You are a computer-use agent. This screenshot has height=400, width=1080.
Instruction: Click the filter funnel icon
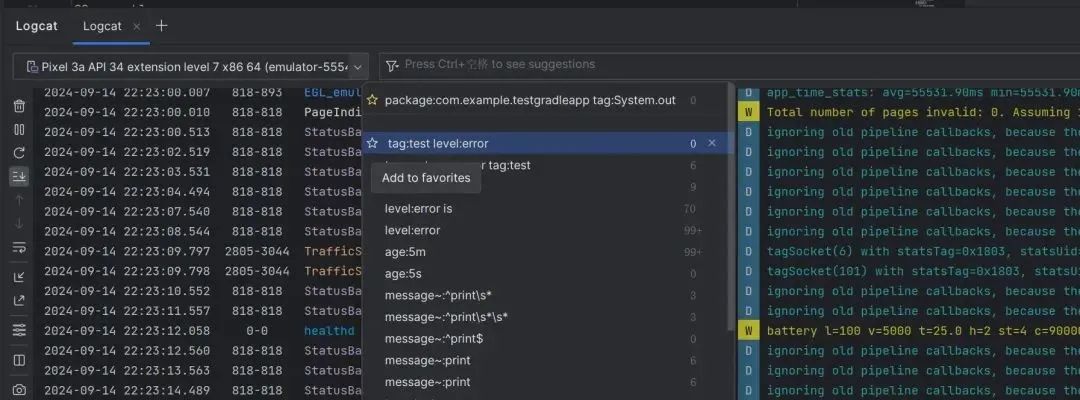[x=392, y=65]
